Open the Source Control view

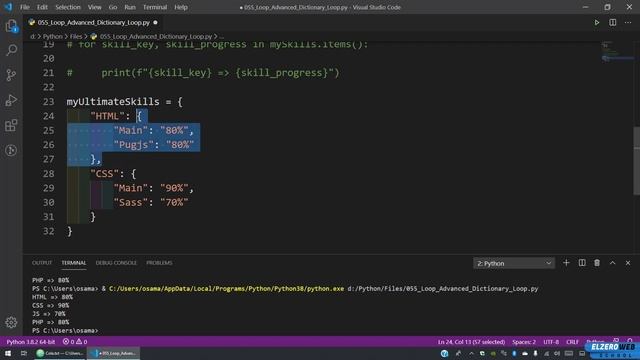(x=11, y=75)
